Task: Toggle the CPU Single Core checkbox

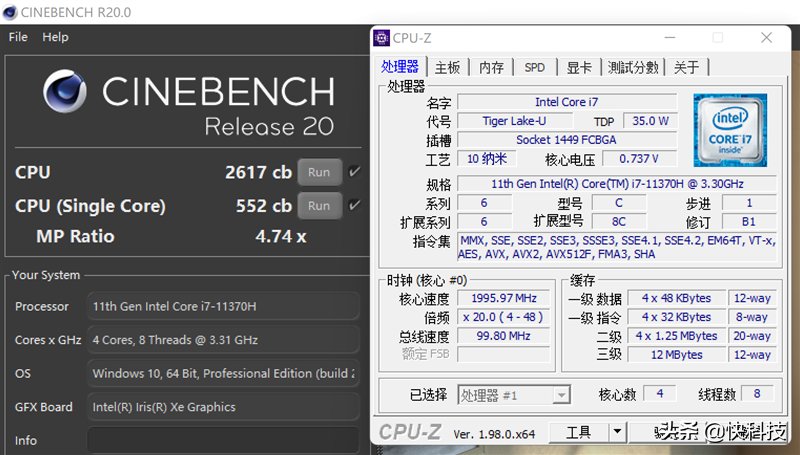Action: point(354,205)
